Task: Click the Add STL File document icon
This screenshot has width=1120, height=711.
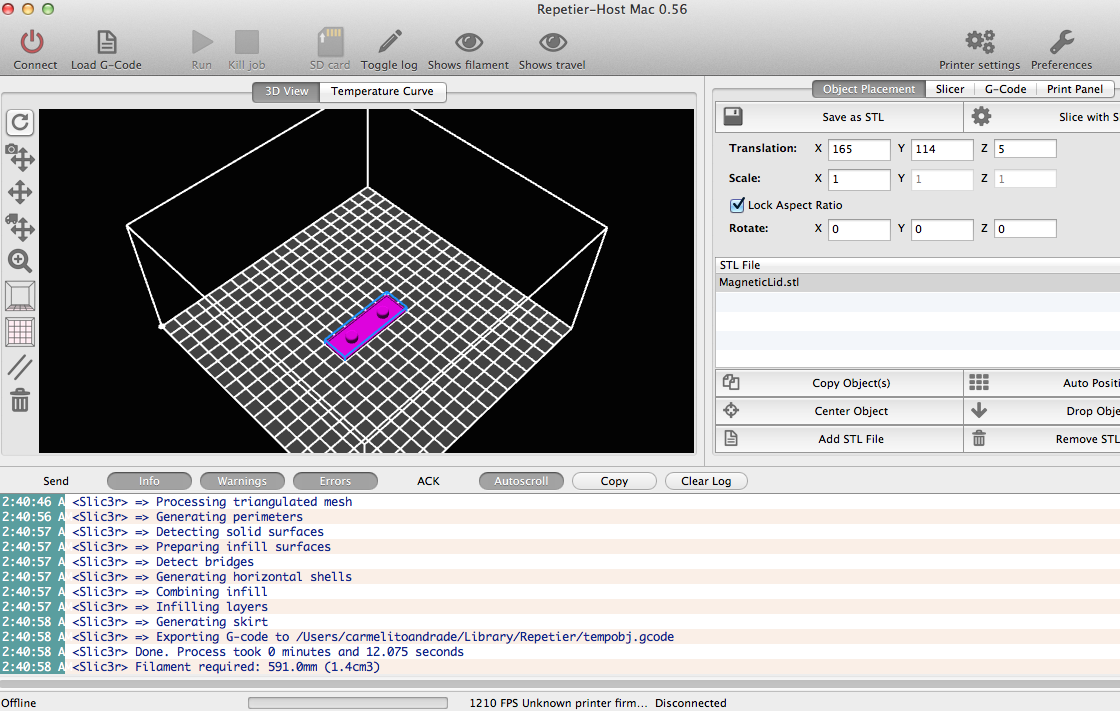Action: pos(731,438)
